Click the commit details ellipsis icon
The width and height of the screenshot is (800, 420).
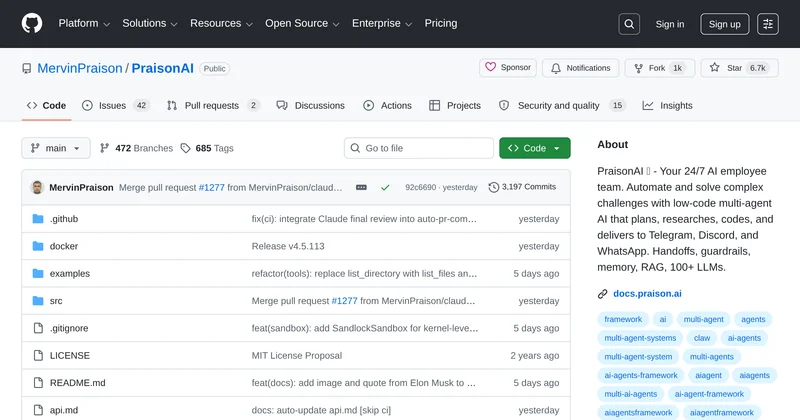pyautogui.click(x=360, y=187)
